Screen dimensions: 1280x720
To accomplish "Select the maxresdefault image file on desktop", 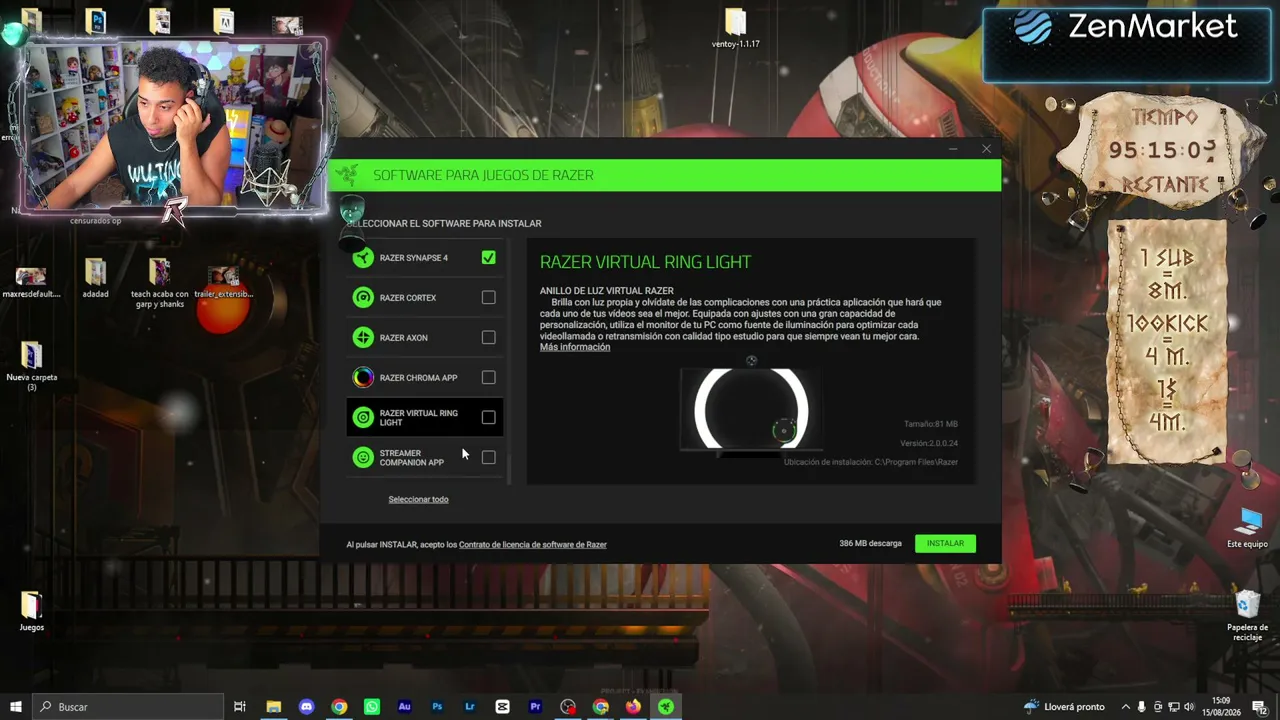I will (31, 281).
